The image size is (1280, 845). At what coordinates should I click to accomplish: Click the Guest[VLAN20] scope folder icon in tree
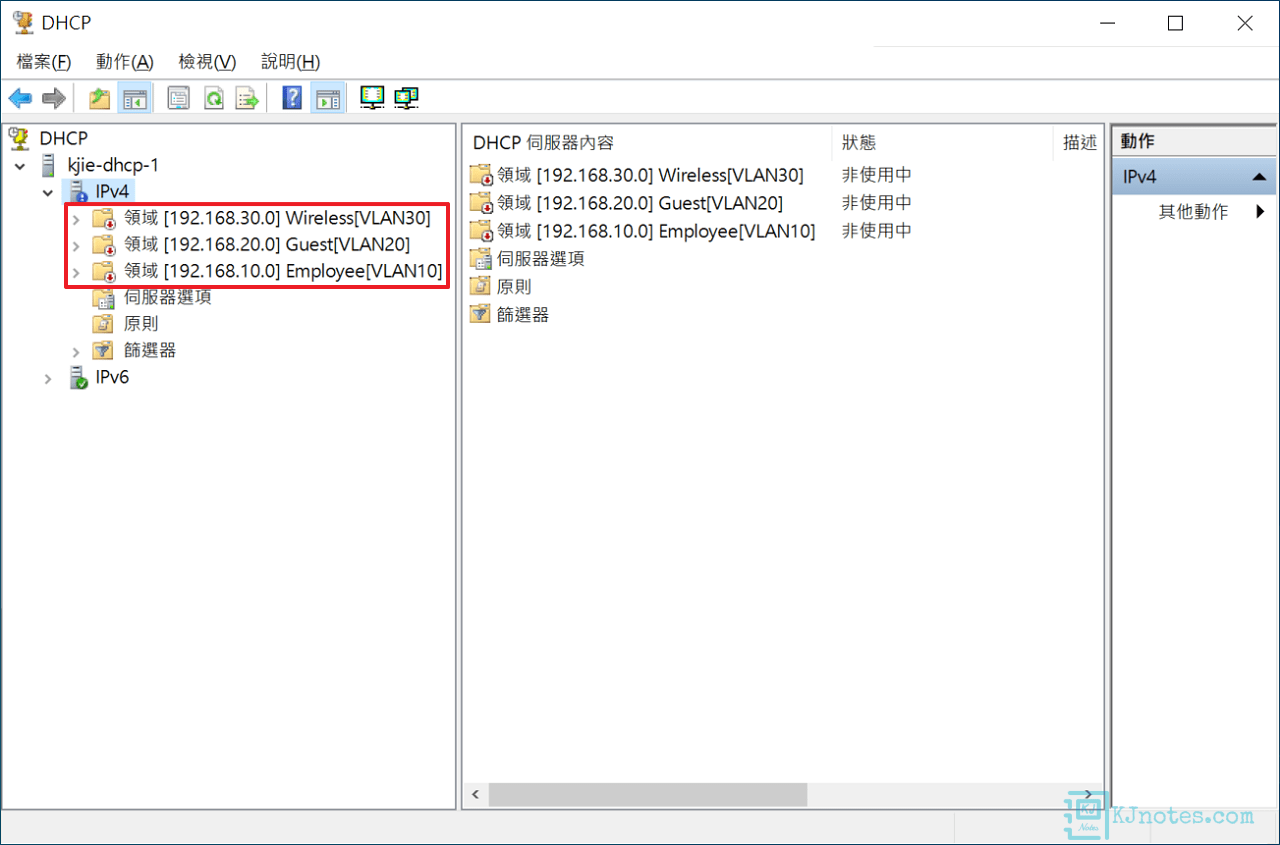[x=104, y=244]
